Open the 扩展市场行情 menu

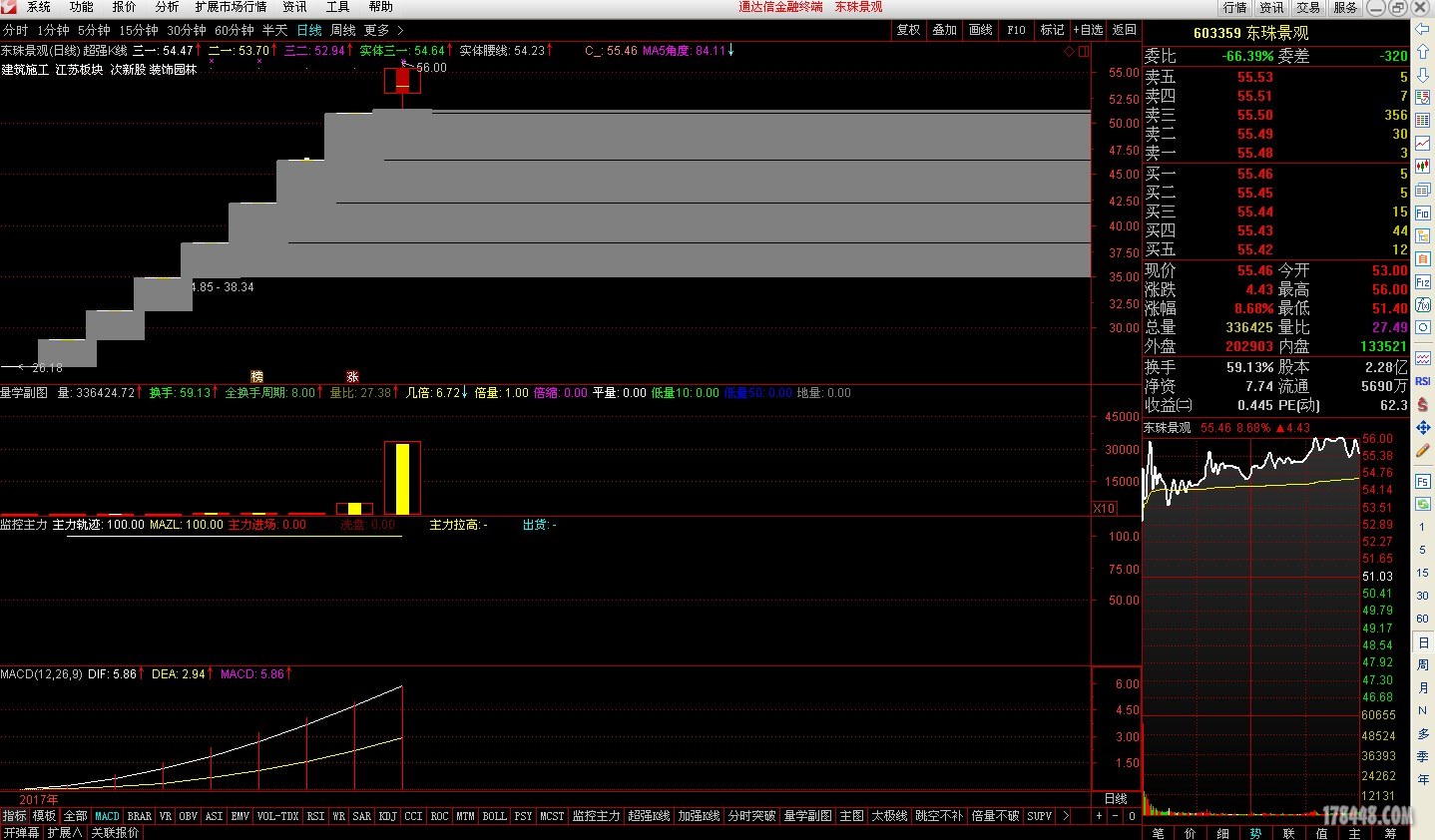click(231, 7)
